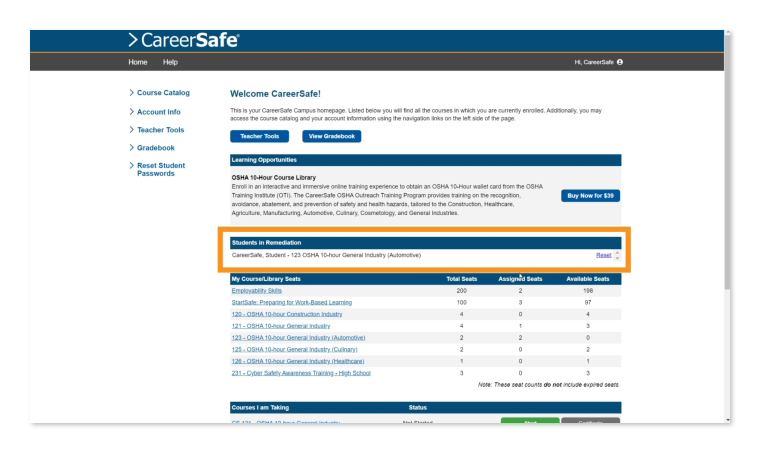Click the Available Seats value 97 for StartSafe
Viewport: 760px width, 453px height.
click(x=588, y=302)
